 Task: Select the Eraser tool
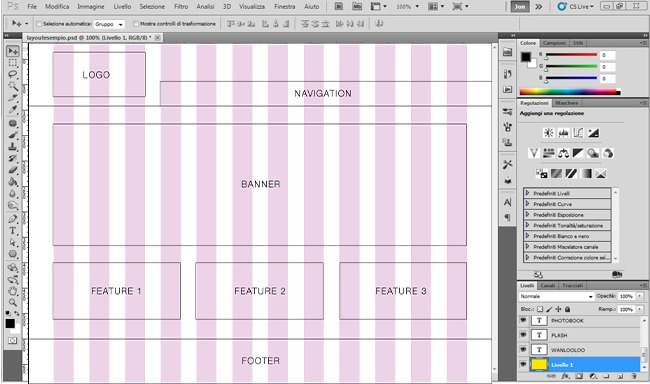pos(13,170)
